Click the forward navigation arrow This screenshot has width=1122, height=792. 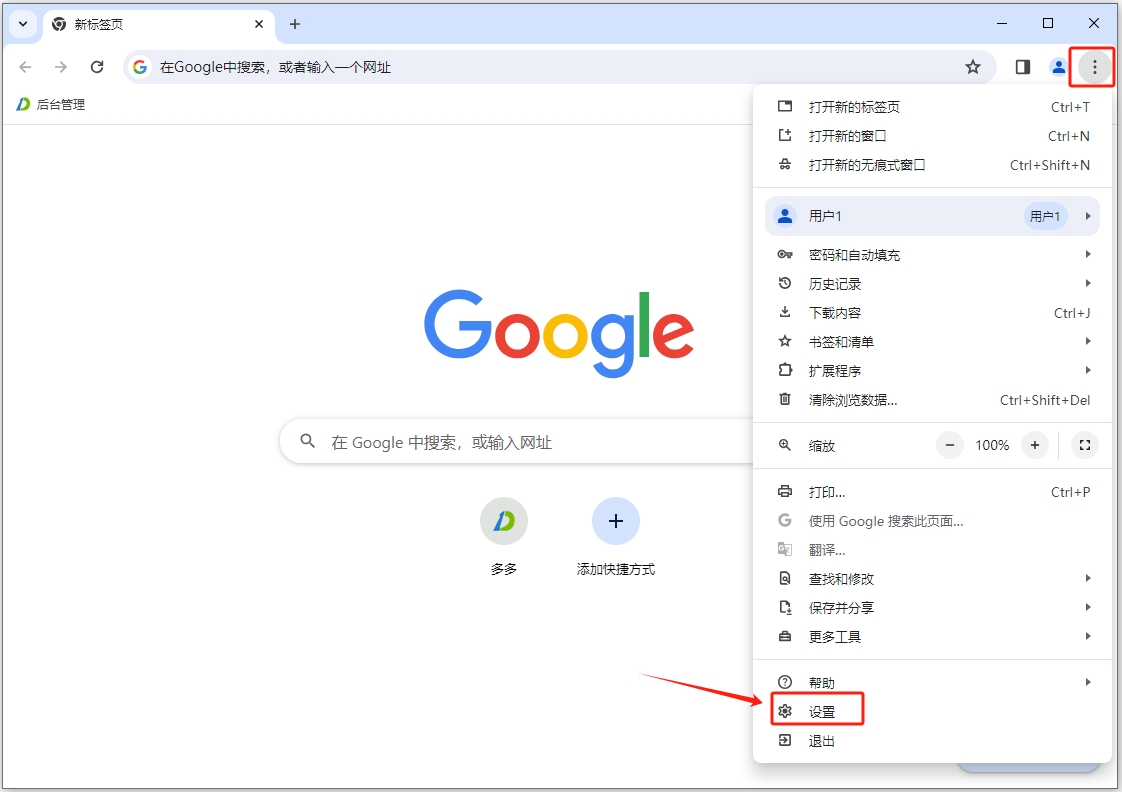click(61, 67)
